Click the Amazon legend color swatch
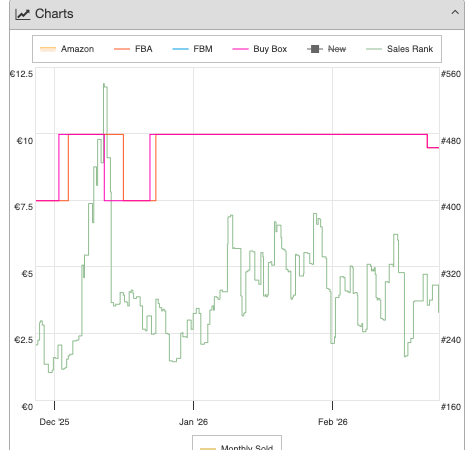This screenshot has width=474, height=450. pos(48,49)
